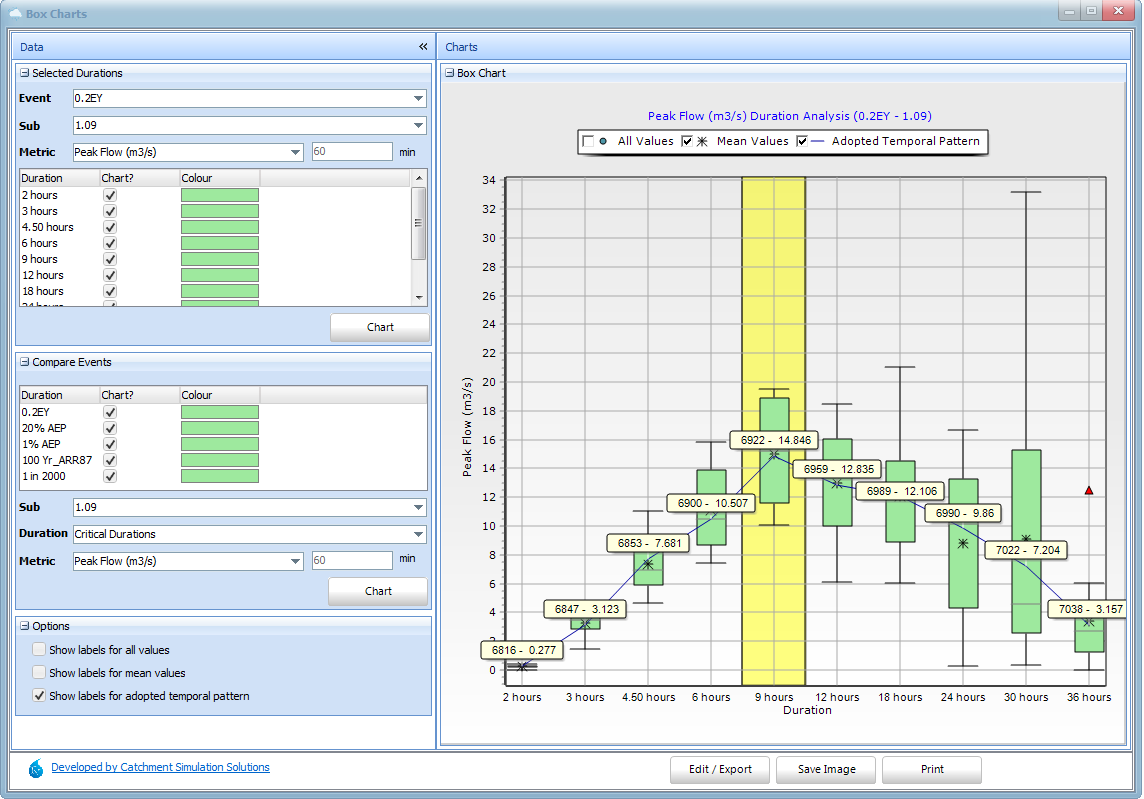Uncheck the 1% AEP chart checkbox

tap(110, 444)
